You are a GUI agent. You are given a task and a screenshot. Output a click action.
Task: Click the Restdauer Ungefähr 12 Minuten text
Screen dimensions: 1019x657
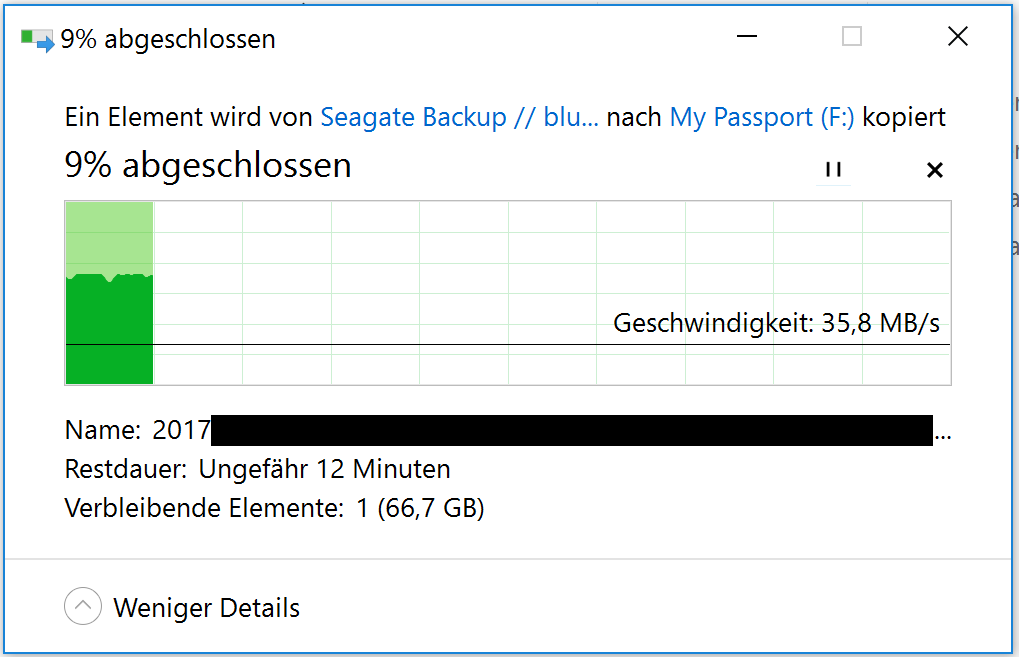tap(257, 469)
